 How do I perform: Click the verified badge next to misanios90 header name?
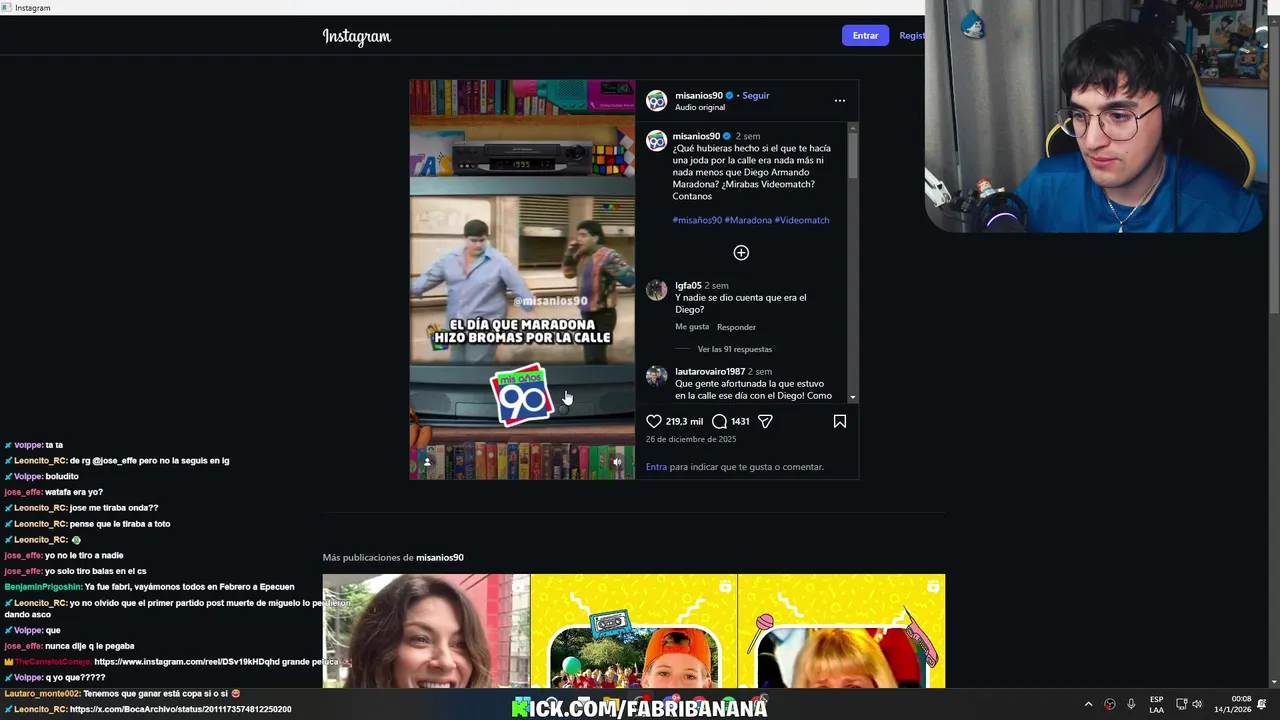click(x=729, y=95)
